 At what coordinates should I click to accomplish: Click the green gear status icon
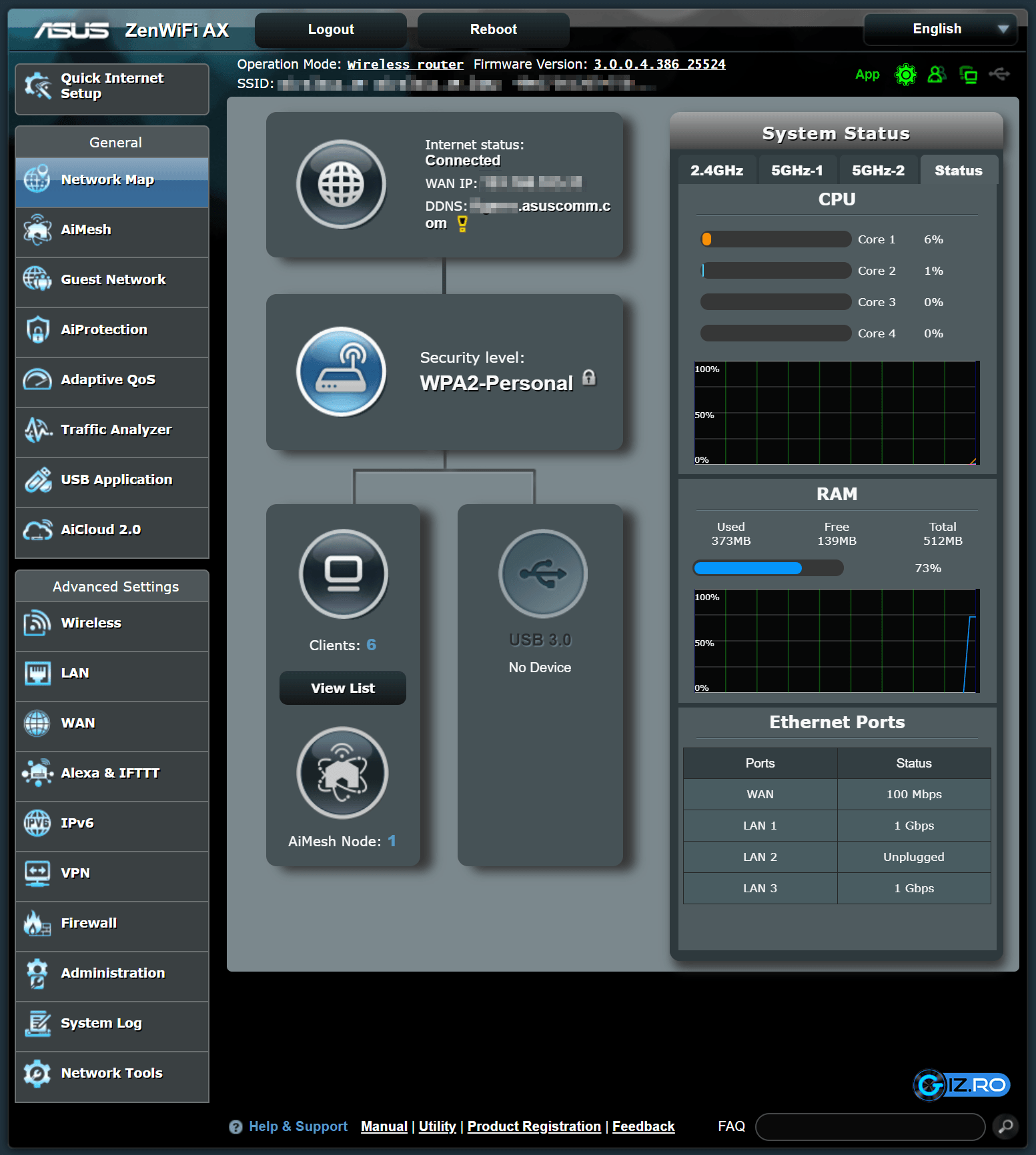[x=905, y=75]
